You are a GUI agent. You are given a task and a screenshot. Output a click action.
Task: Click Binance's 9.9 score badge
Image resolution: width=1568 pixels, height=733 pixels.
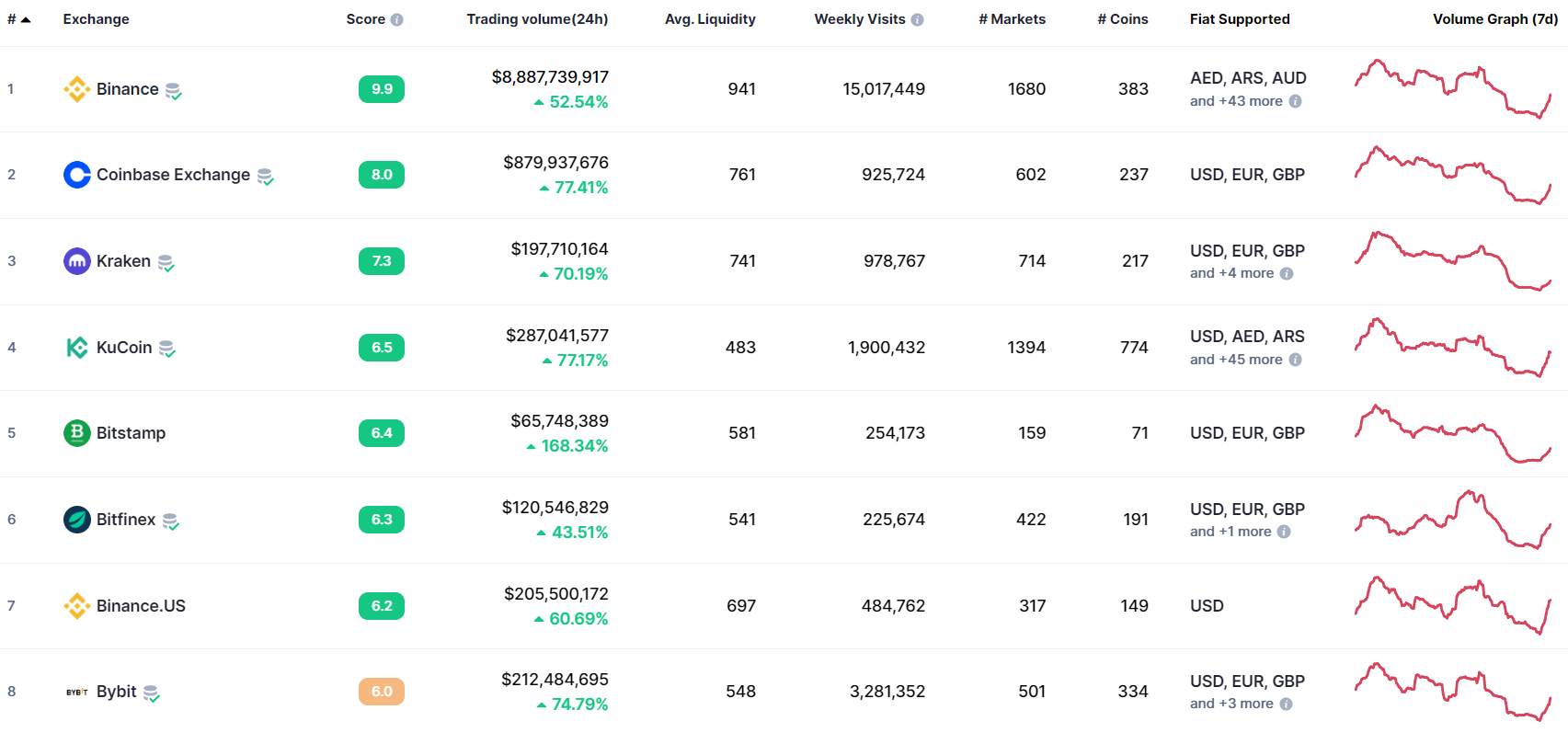[x=382, y=89]
